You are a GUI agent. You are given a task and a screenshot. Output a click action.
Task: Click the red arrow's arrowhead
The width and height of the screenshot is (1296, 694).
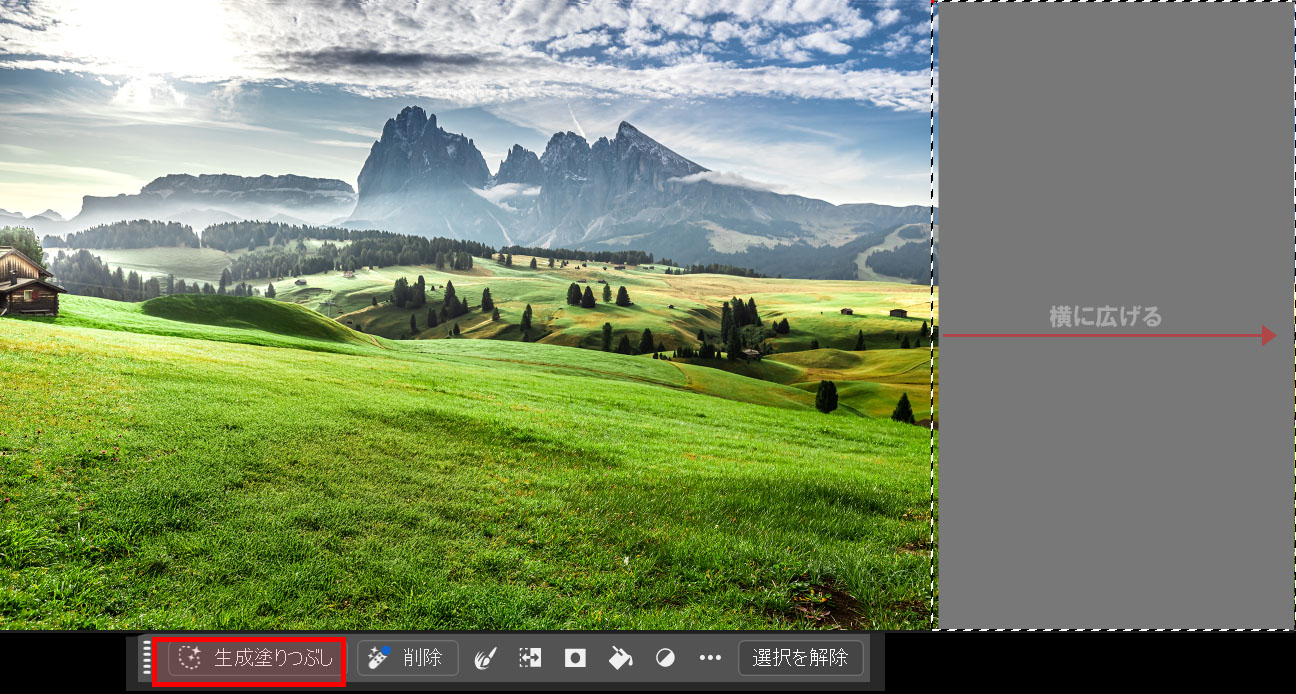click(x=1269, y=336)
